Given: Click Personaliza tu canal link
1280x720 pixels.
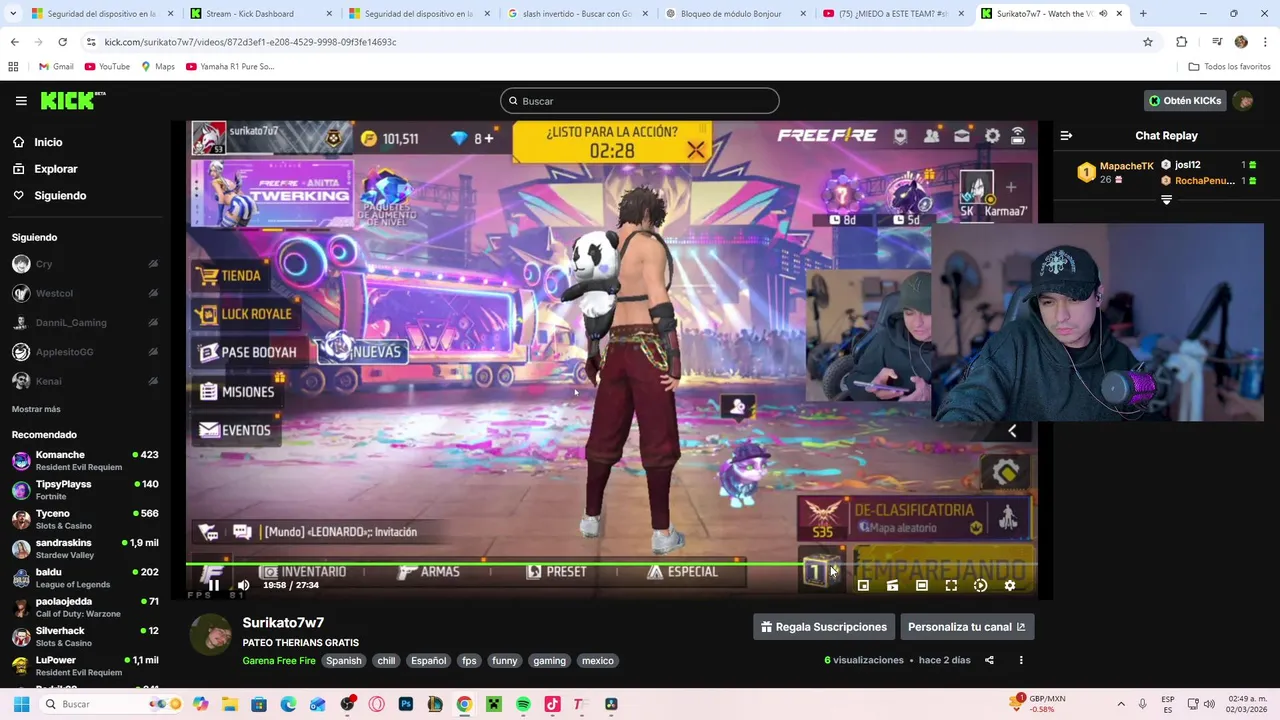Looking at the screenshot, I should click(x=966, y=627).
